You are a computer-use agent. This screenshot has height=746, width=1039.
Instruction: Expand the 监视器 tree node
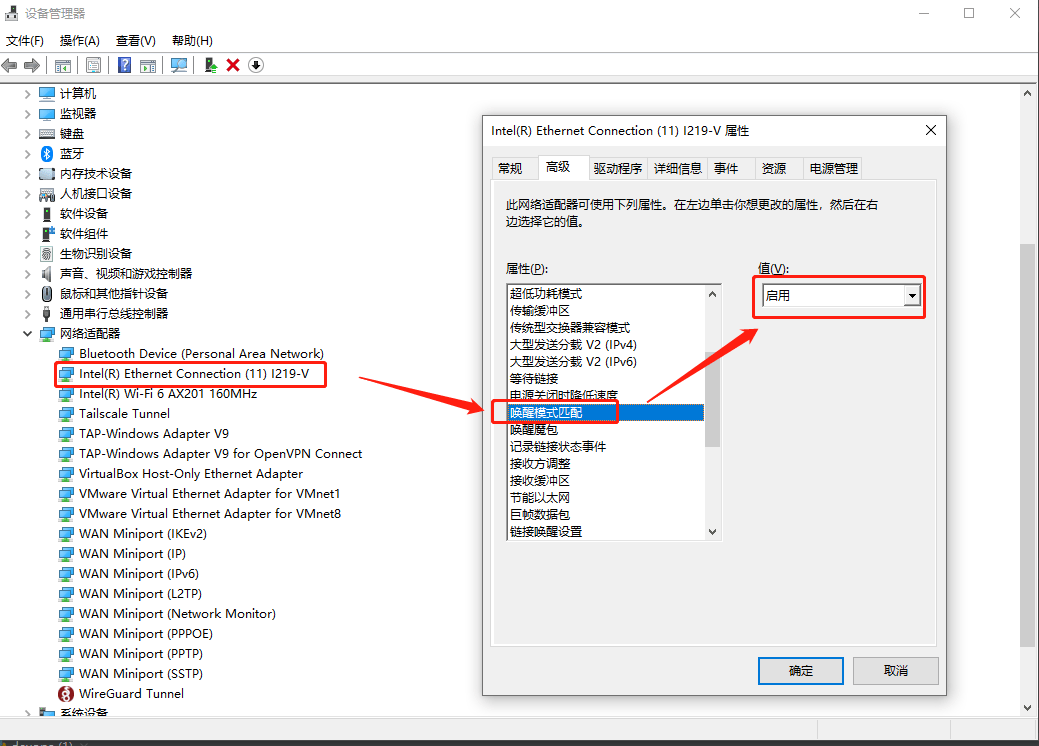click(27, 114)
